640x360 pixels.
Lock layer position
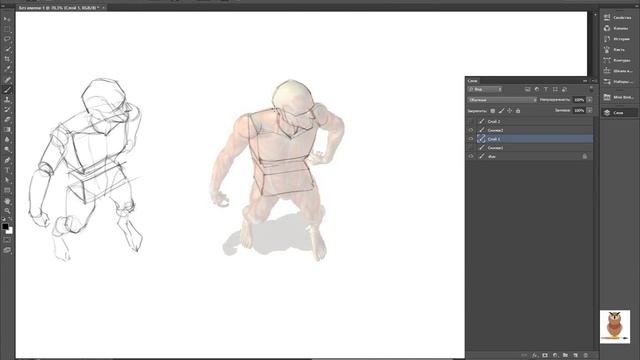click(509, 111)
